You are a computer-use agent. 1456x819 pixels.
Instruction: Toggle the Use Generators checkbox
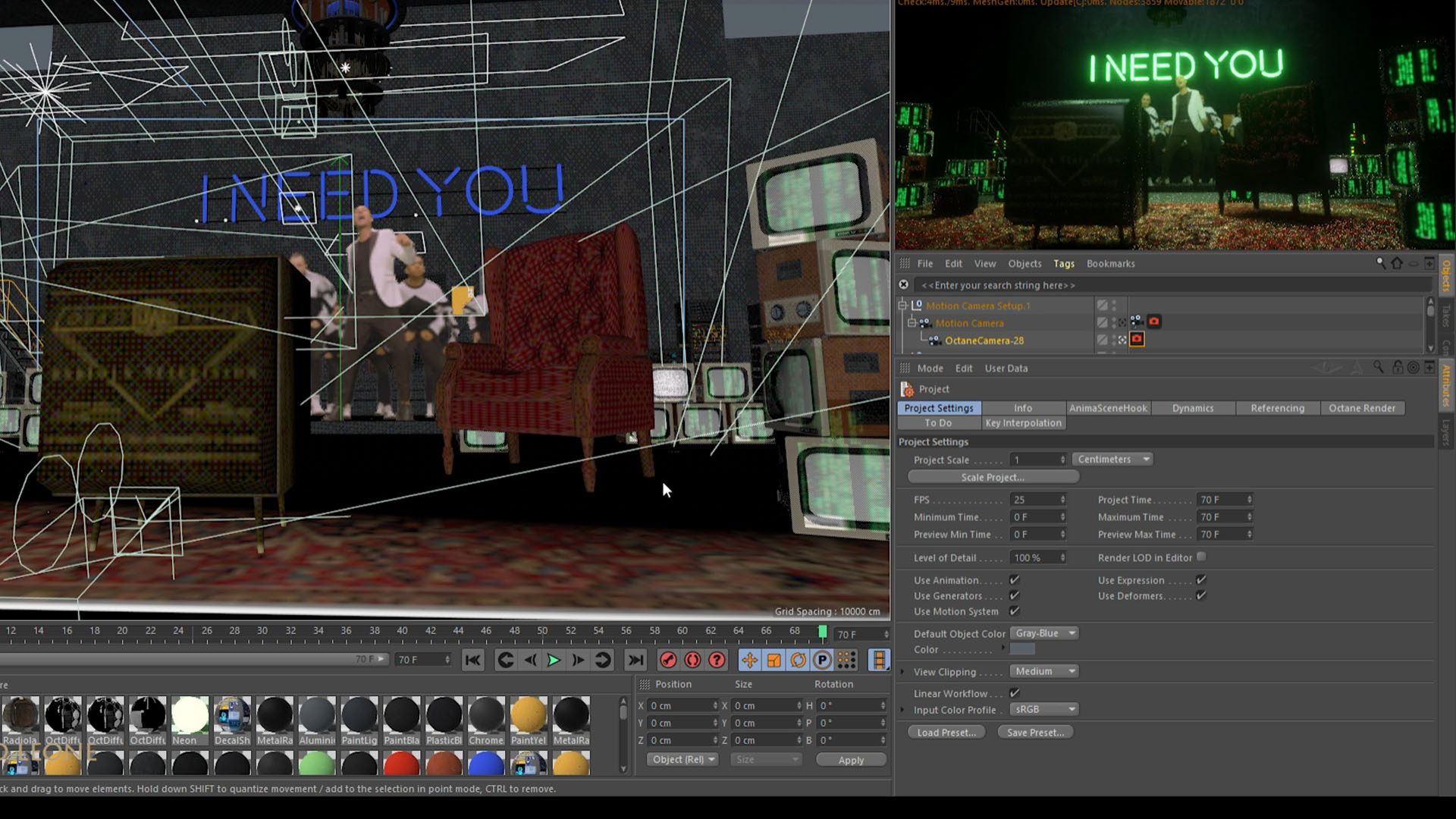pyautogui.click(x=1015, y=595)
